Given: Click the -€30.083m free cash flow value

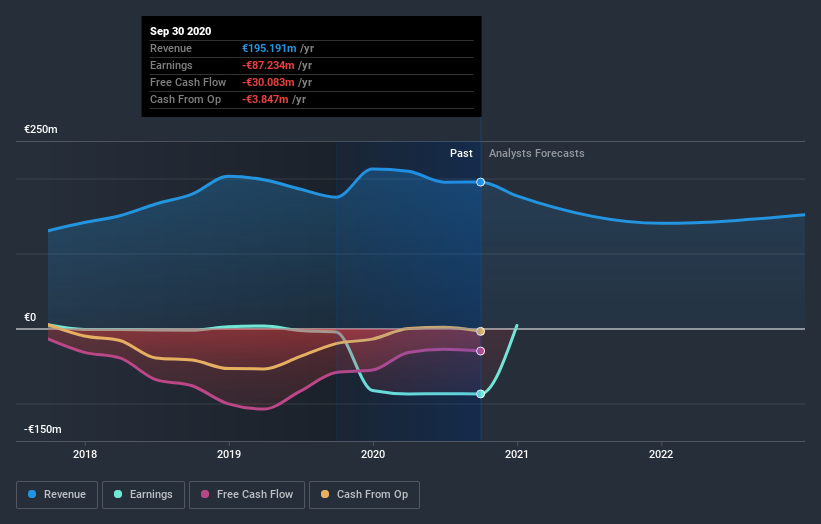Looking at the screenshot, I should click(x=268, y=82).
